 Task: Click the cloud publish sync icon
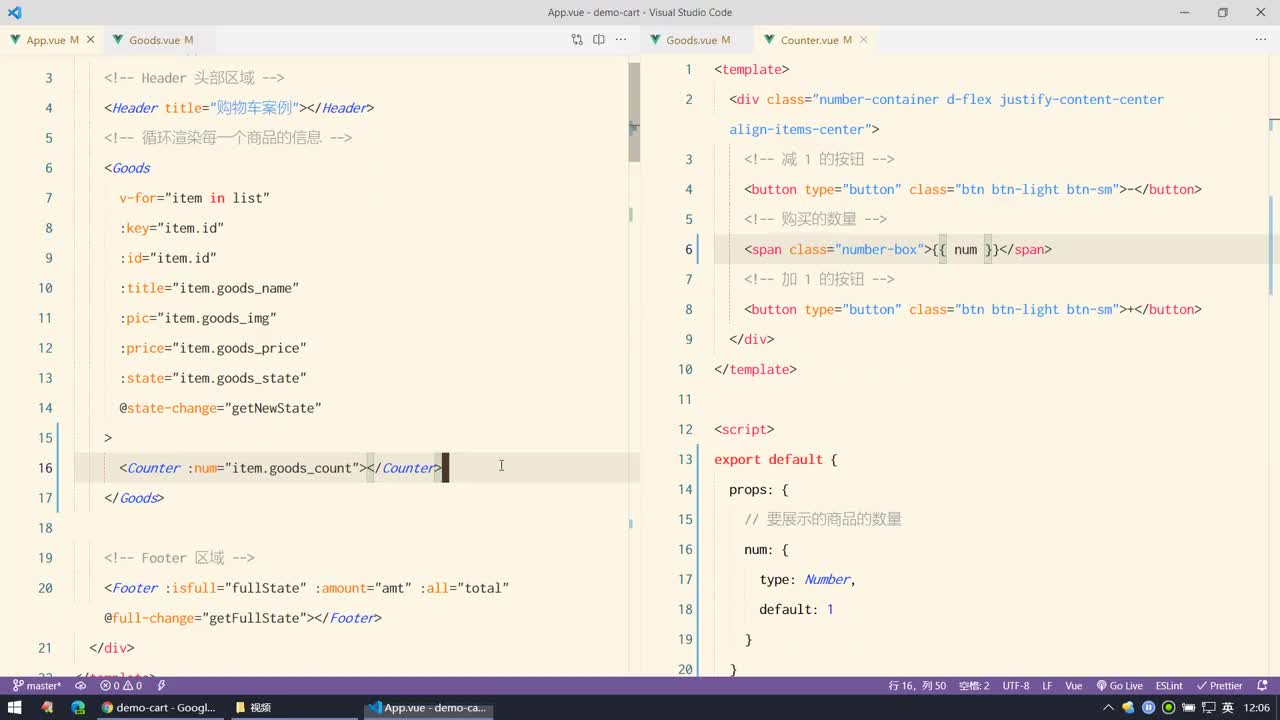81,686
